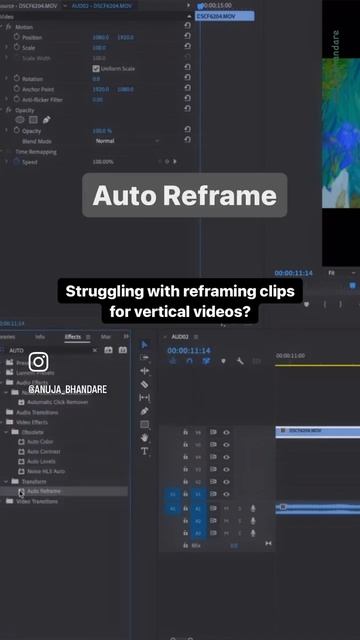Reset the Rotation parameter
The image size is (360, 640).
(x=187, y=78)
